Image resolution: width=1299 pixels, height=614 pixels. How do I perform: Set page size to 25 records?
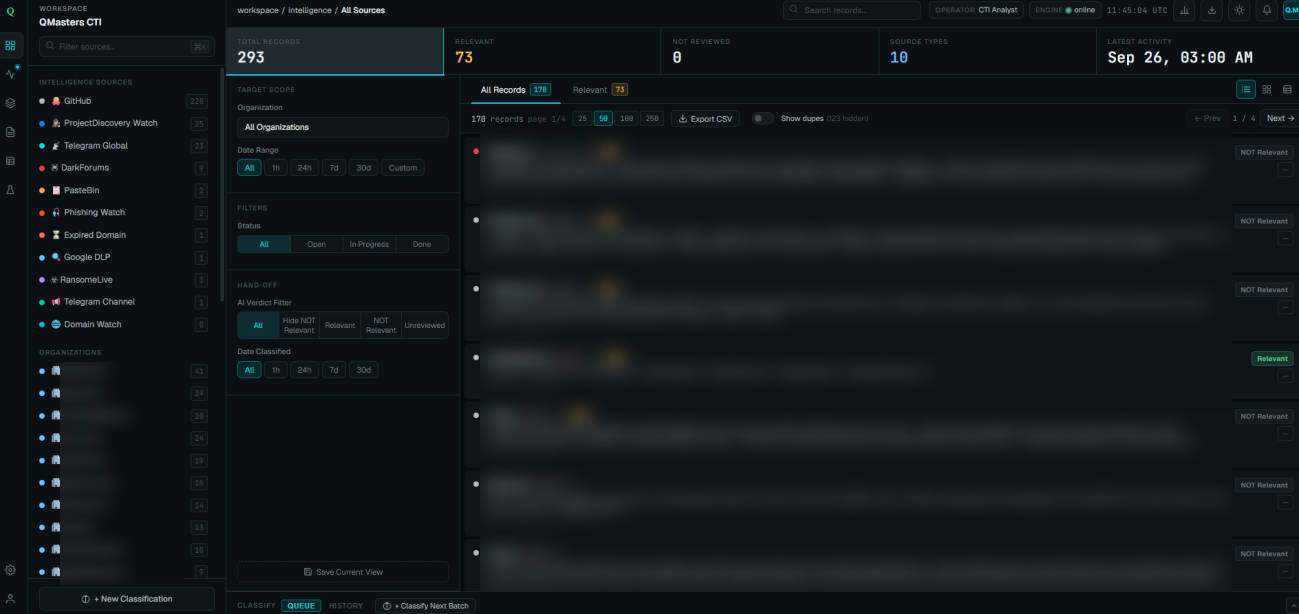(x=581, y=118)
